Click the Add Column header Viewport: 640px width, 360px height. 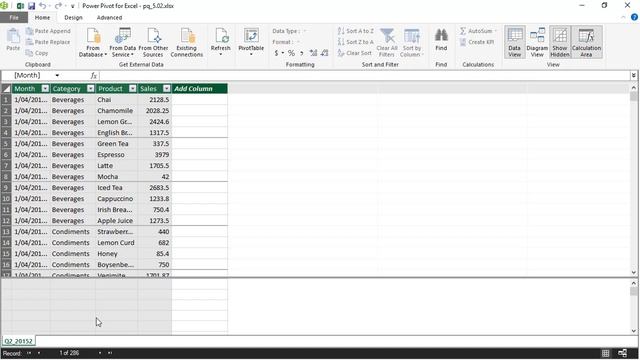click(200, 89)
